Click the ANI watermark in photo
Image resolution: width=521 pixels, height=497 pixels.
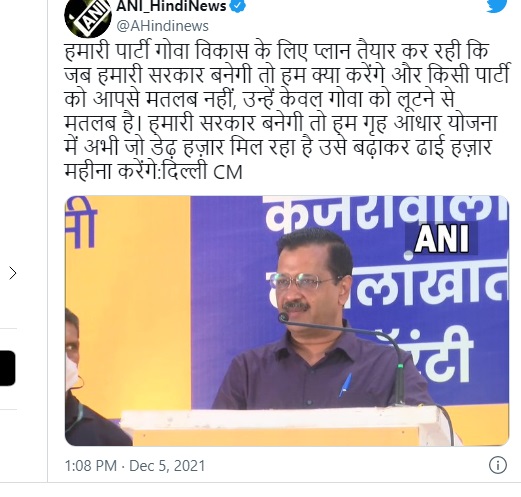(x=442, y=239)
